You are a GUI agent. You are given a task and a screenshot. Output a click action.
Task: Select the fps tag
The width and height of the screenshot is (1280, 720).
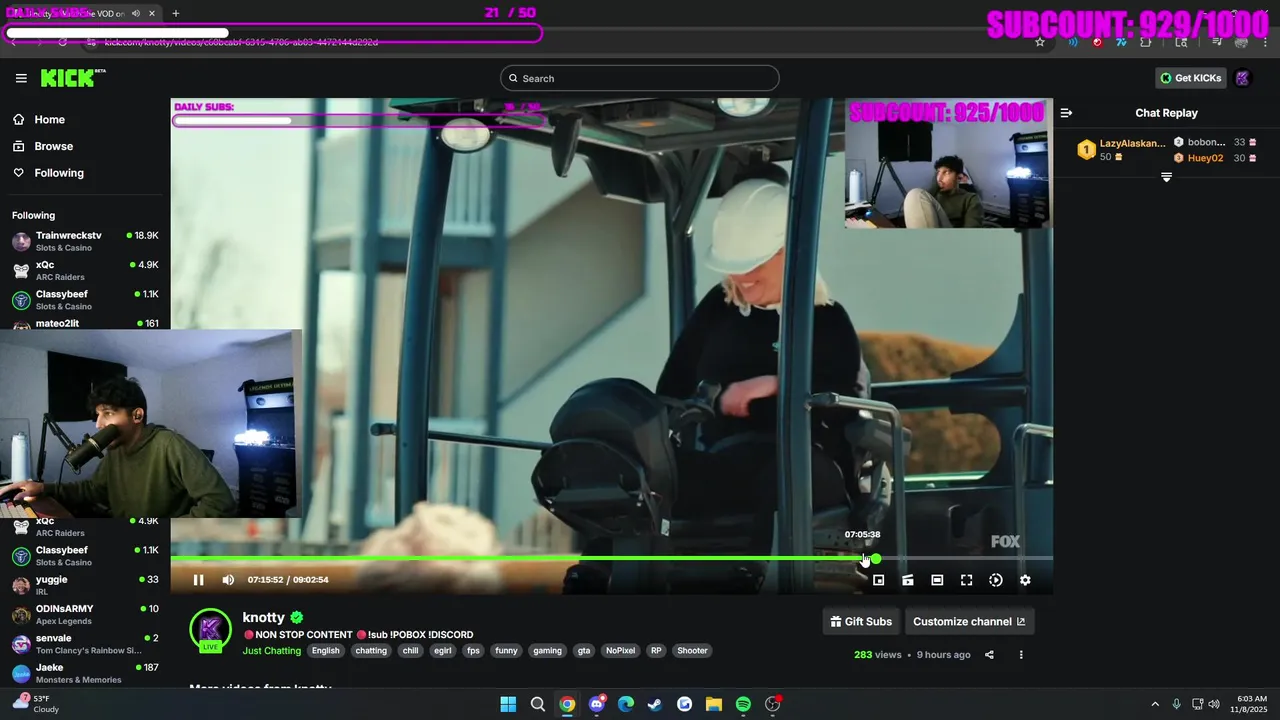[x=474, y=651]
